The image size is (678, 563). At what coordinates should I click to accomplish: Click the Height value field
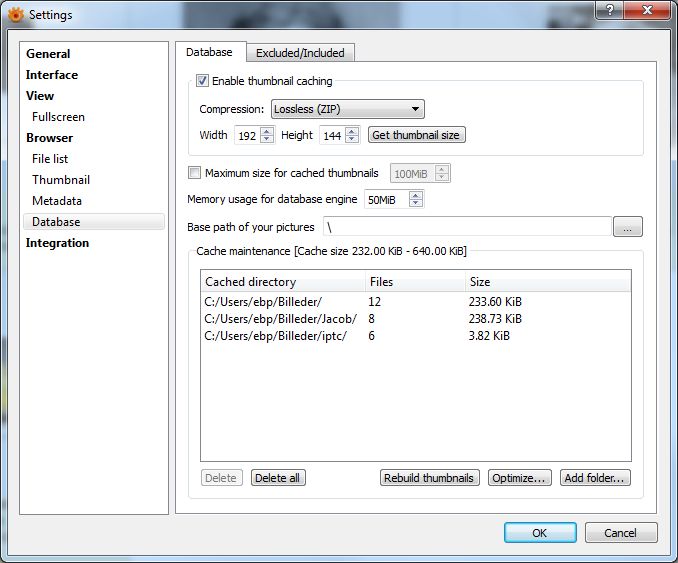(333, 136)
